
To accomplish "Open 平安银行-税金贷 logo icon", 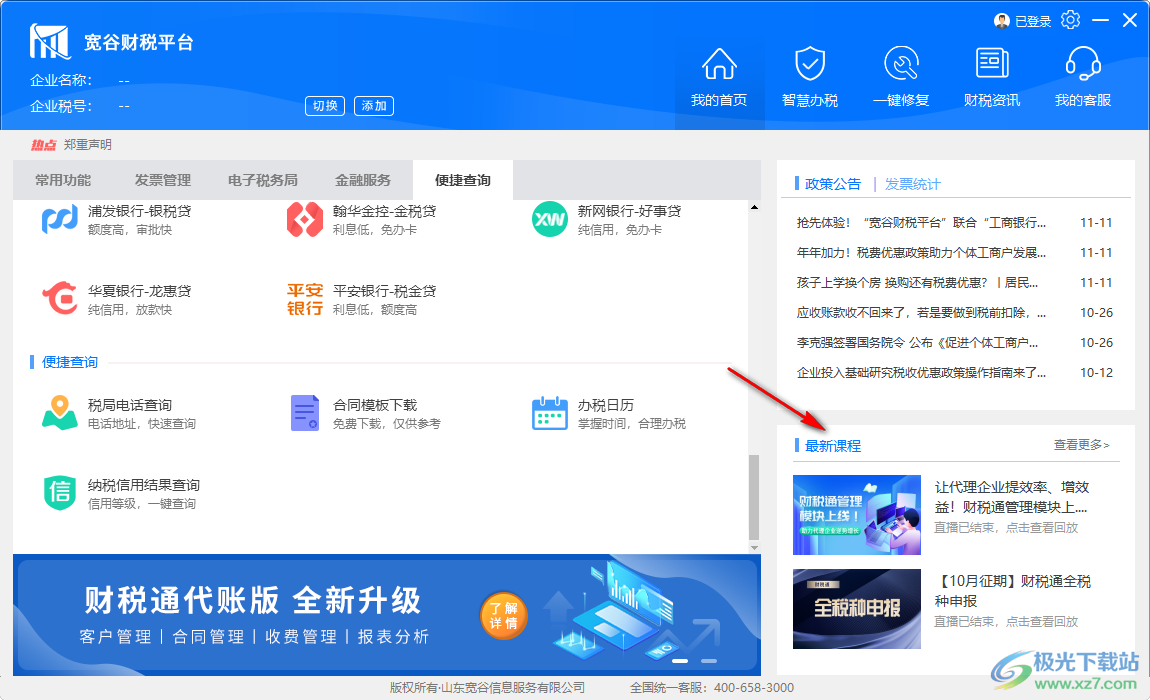I will [x=304, y=299].
